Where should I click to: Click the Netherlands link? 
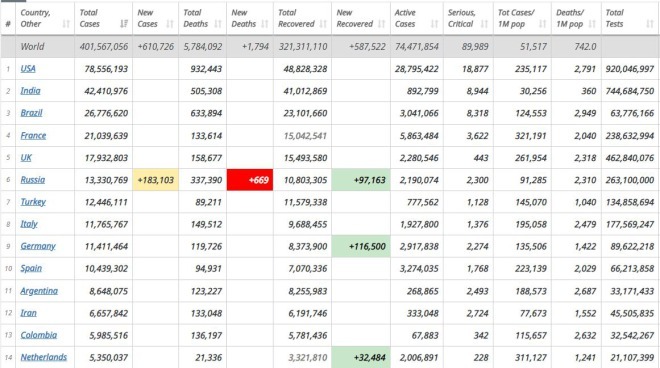pos(44,357)
